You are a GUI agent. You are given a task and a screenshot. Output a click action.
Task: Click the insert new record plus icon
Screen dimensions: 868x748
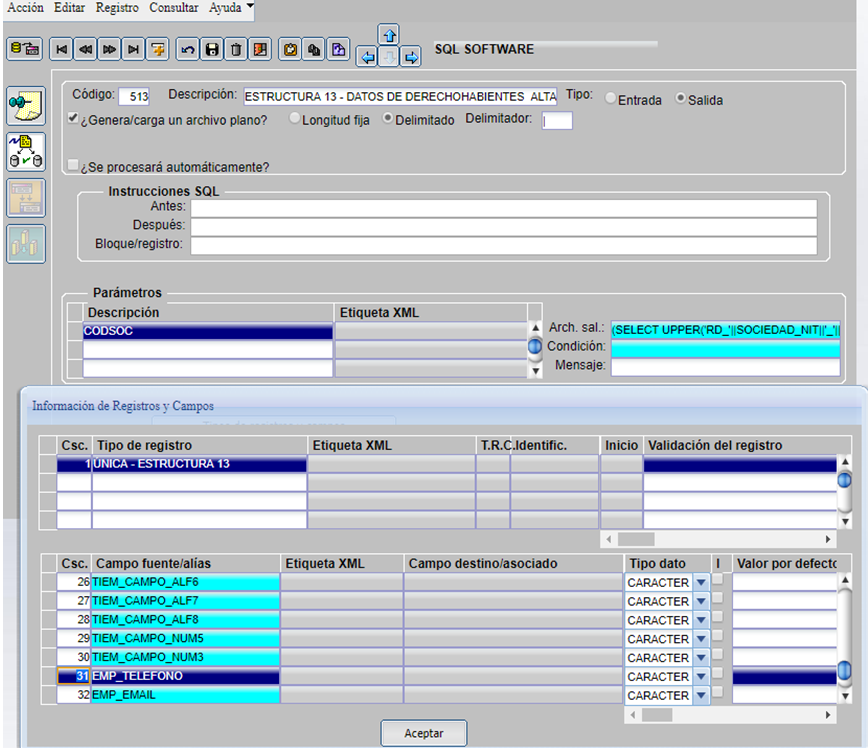157,49
